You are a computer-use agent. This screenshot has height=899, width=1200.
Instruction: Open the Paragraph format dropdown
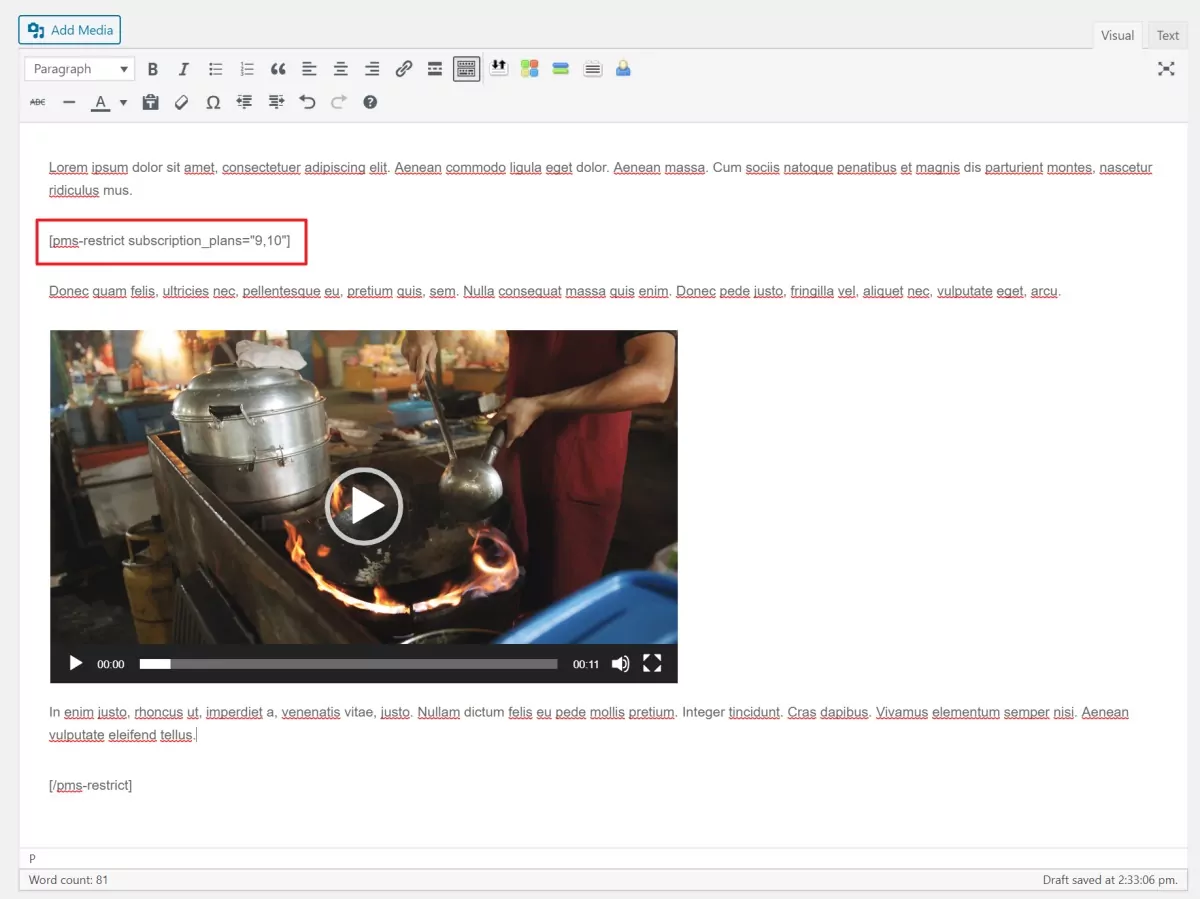point(80,69)
